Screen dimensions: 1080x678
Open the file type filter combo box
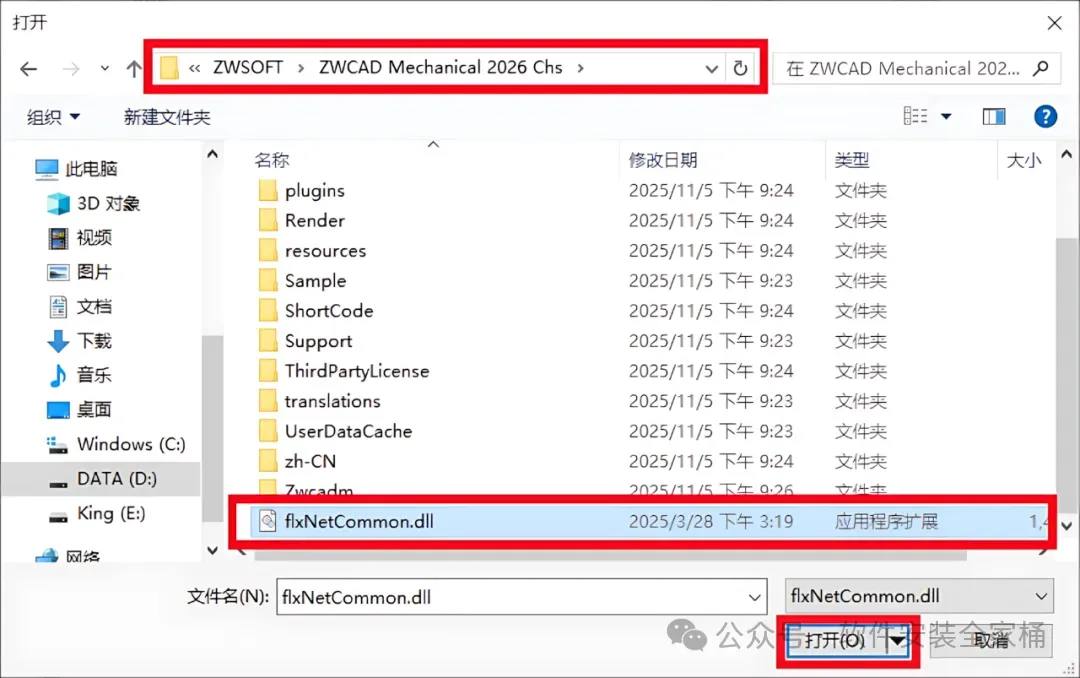point(920,596)
